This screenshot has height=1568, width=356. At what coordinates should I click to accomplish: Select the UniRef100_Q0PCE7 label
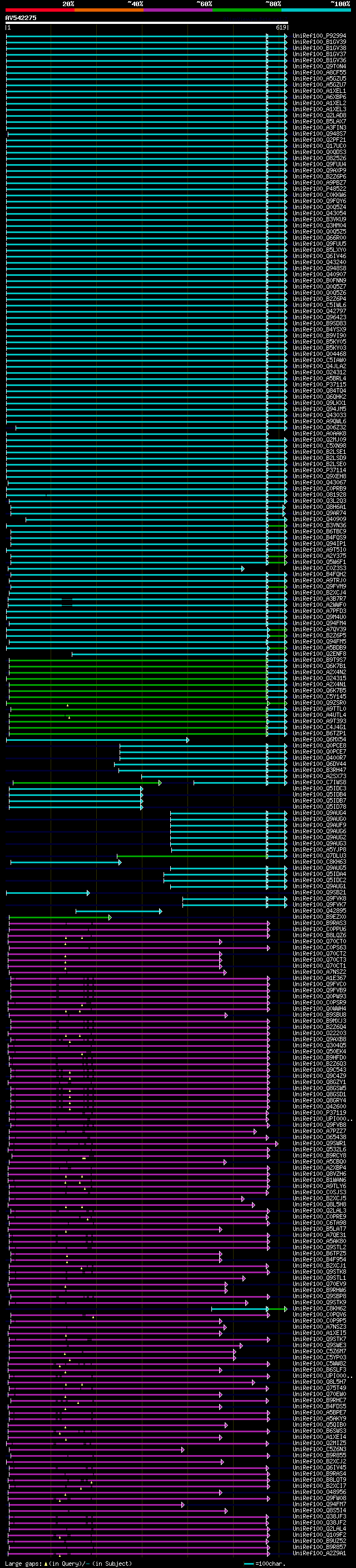pos(319,752)
